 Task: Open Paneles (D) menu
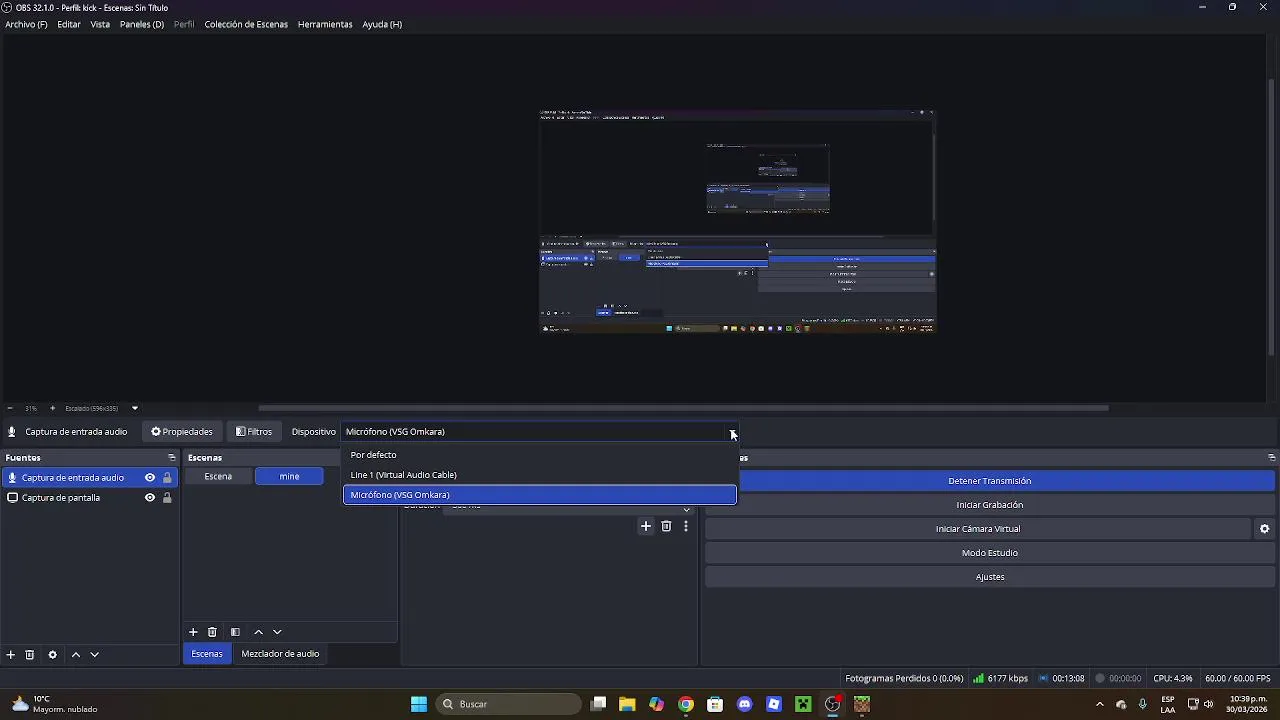point(142,24)
